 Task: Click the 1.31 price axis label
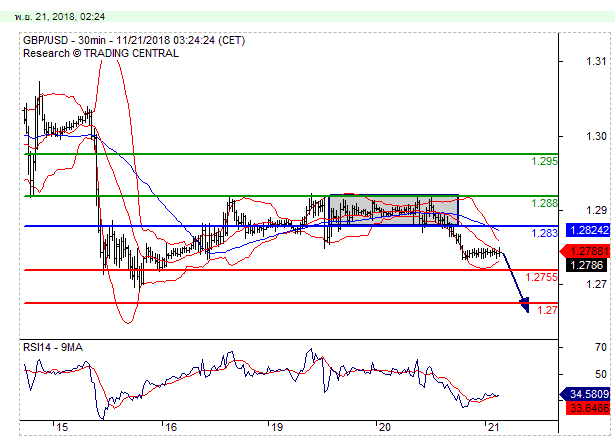click(x=596, y=61)
